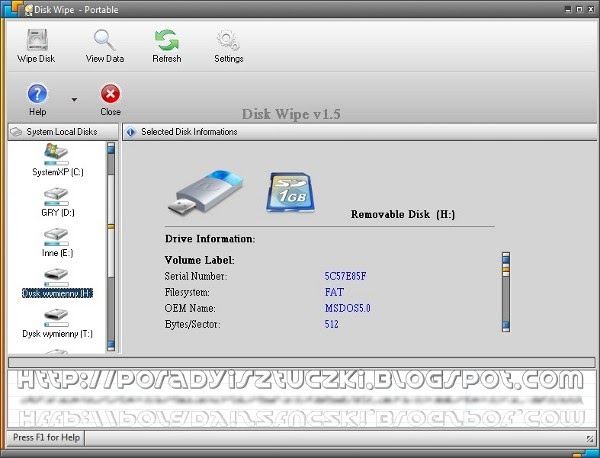Refresh the disk list
Screen dimensions: 600x458
tap(166, 46)
